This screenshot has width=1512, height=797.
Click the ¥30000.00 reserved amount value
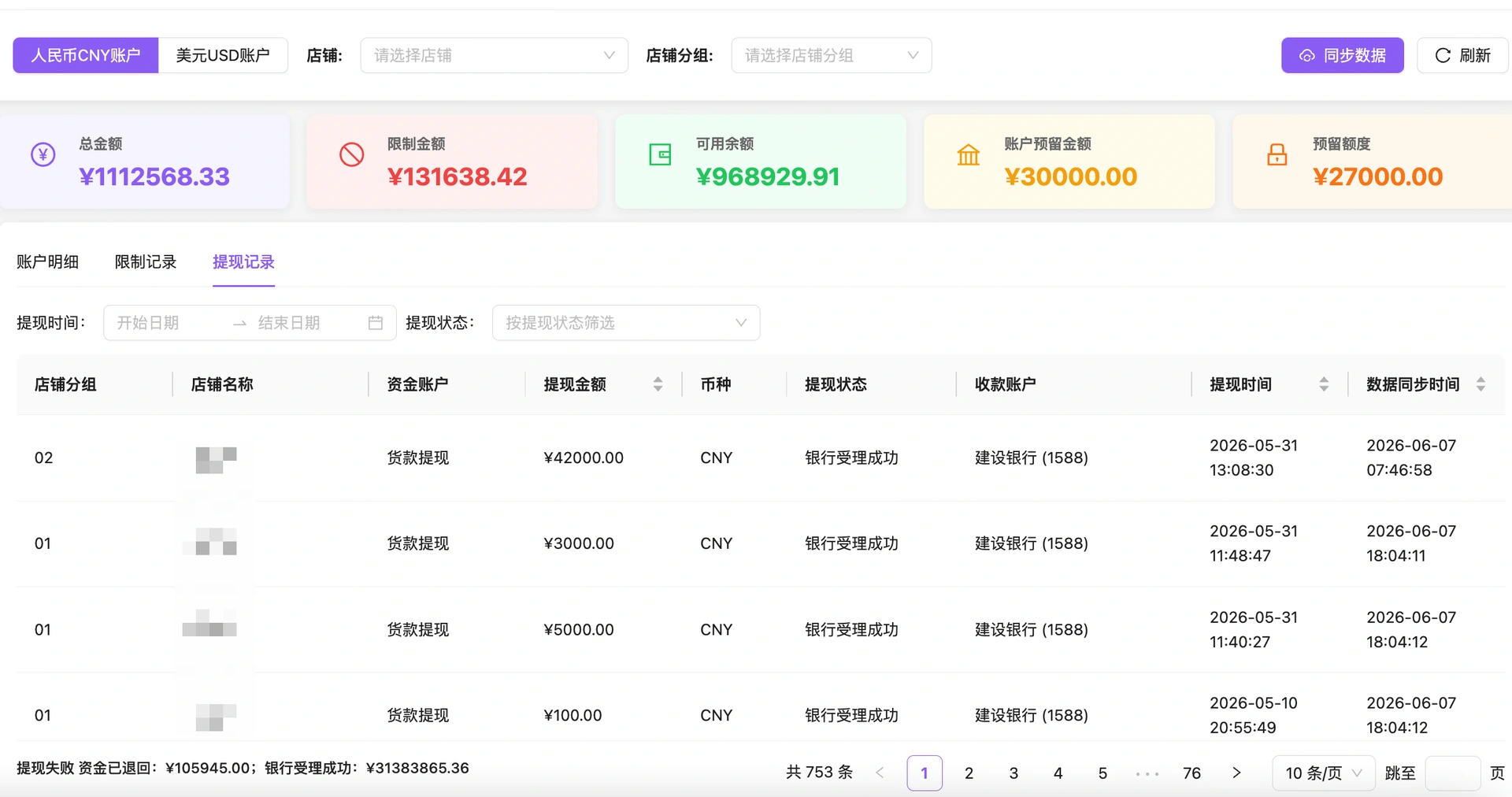[x=1071, y=176]
